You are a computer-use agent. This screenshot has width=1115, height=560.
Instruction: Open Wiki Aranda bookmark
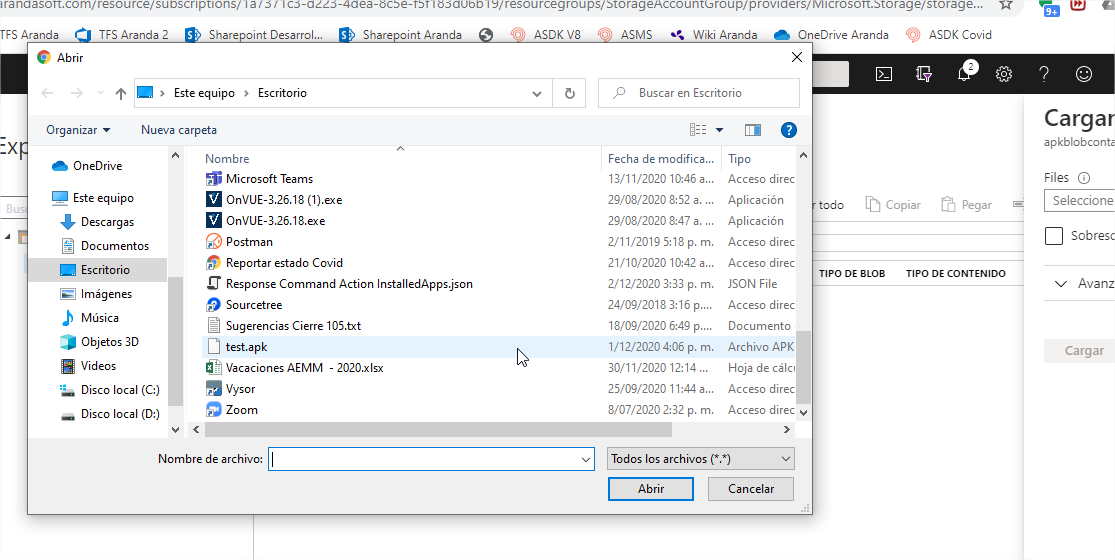pyautogui.click(x=713, y=35)
